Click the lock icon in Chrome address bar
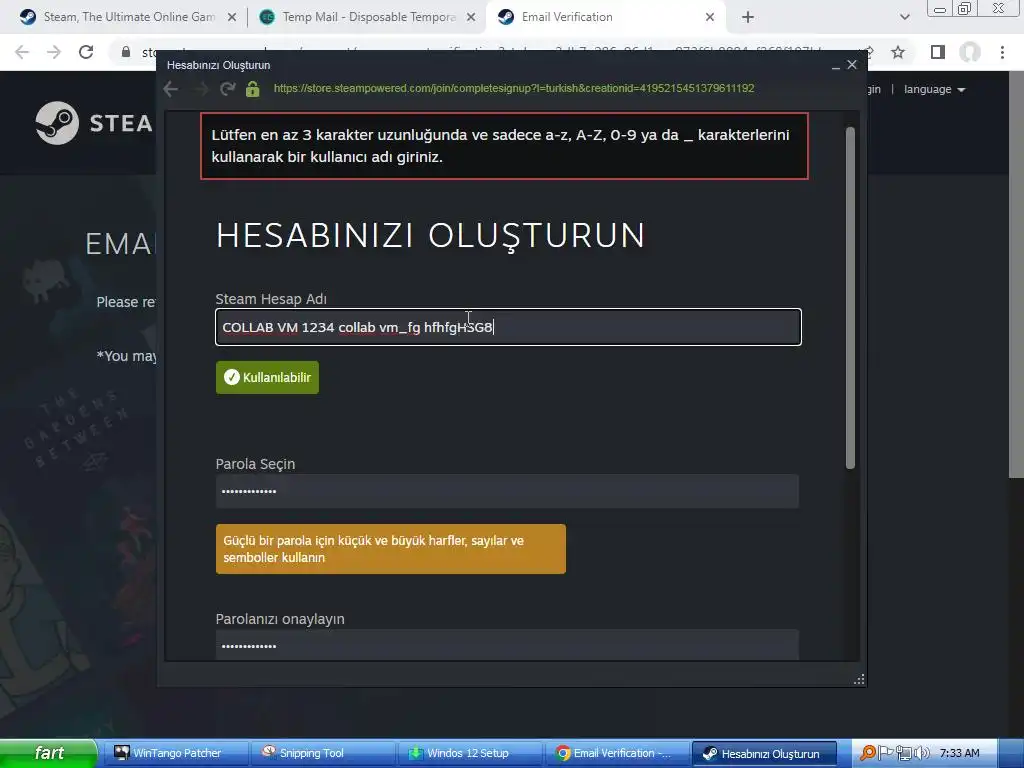Screen dimensions: 1024x768 point(125,52)
